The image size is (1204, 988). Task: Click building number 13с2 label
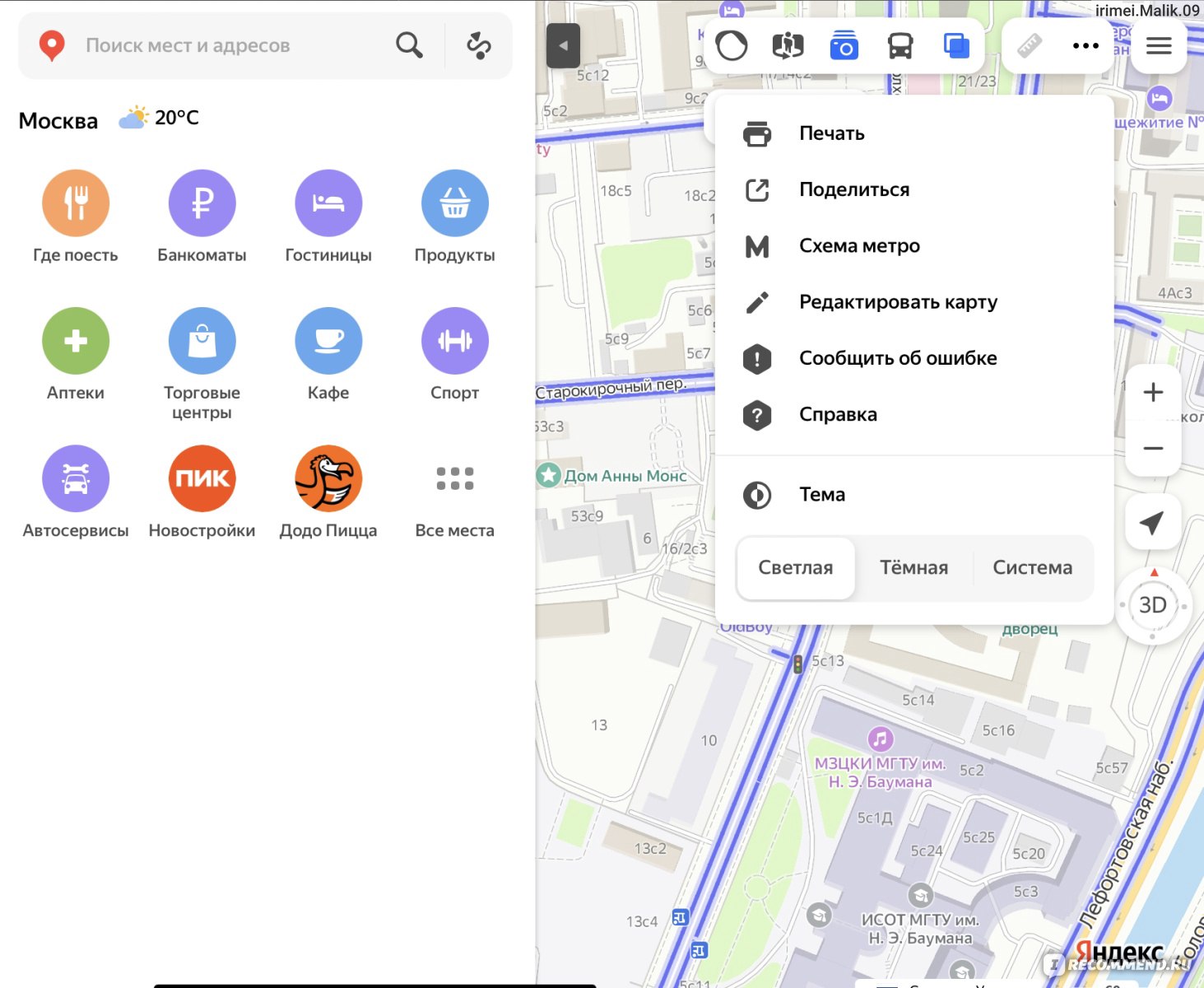pos(650,848)
